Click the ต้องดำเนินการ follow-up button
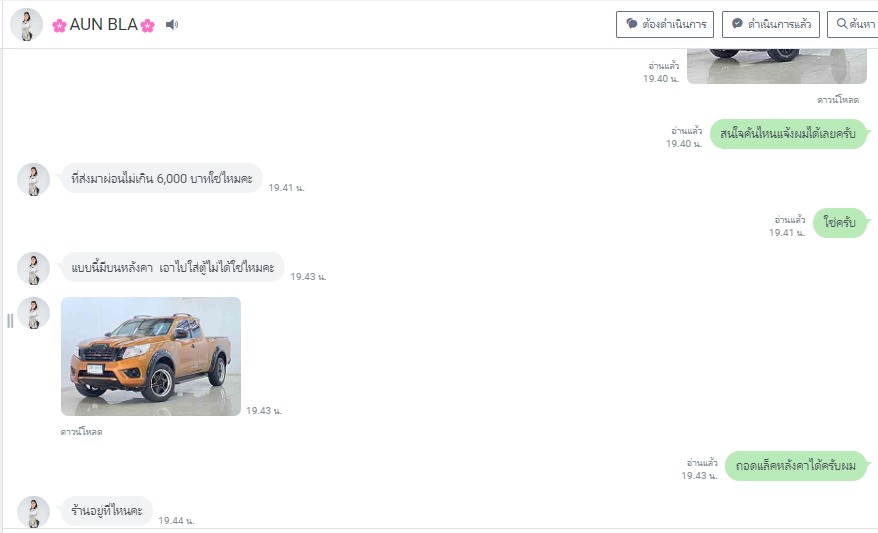The height and width of the screenshot is (533, 878). pos(665,25)
